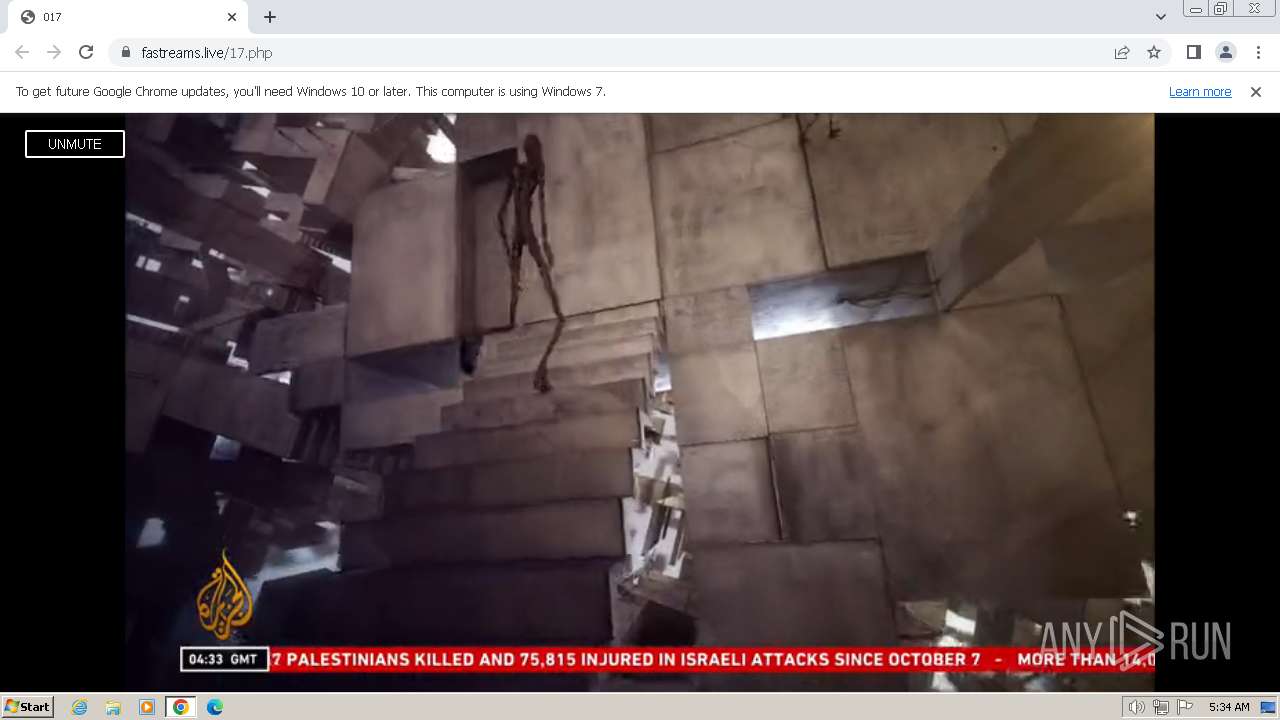This screenshot has height=720, width=1280.
Task: Open the system volume control
Action: 1137,707
